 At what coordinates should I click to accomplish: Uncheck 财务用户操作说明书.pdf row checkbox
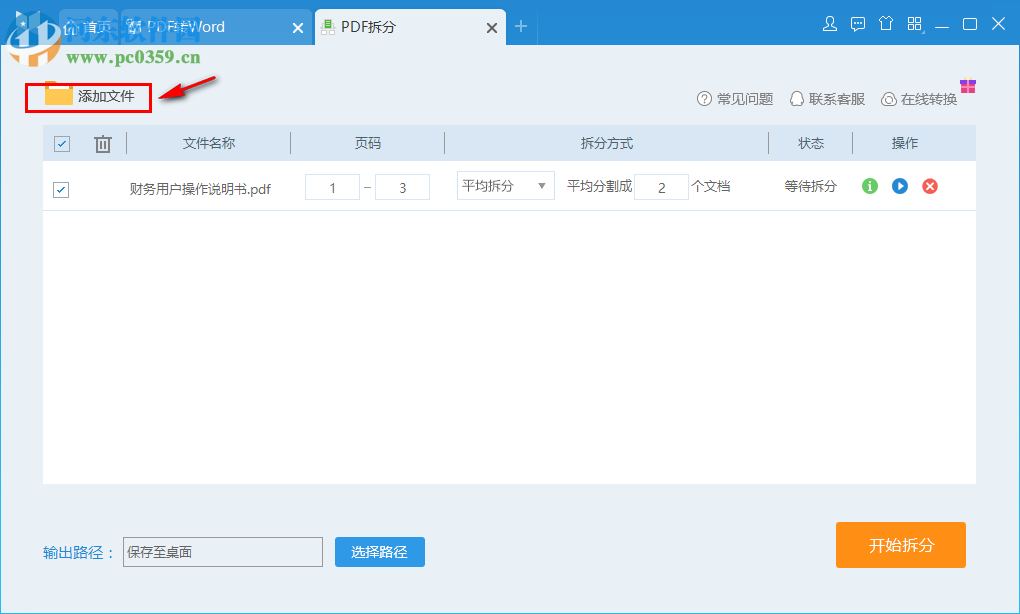click(x=60, y=189)
